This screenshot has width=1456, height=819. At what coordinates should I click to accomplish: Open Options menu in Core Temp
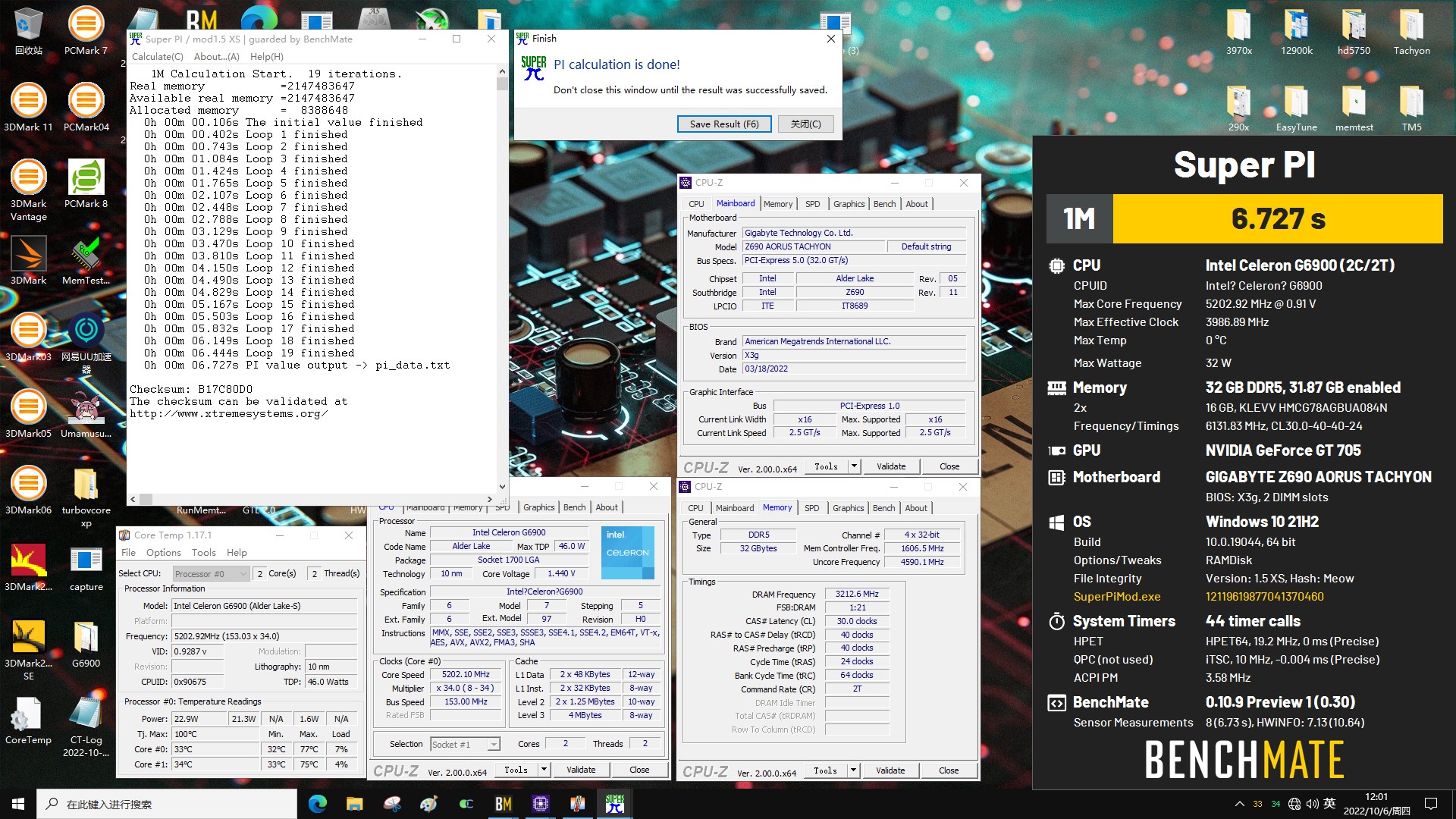click(x=164, y=553)
